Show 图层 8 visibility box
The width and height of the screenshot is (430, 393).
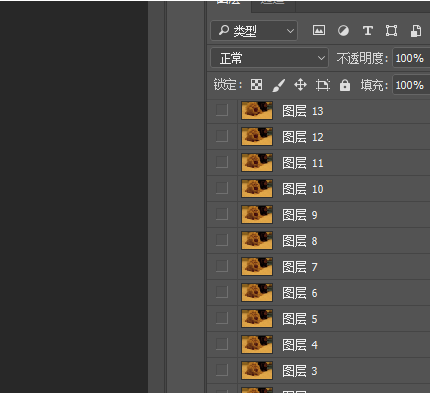(222, 240)
